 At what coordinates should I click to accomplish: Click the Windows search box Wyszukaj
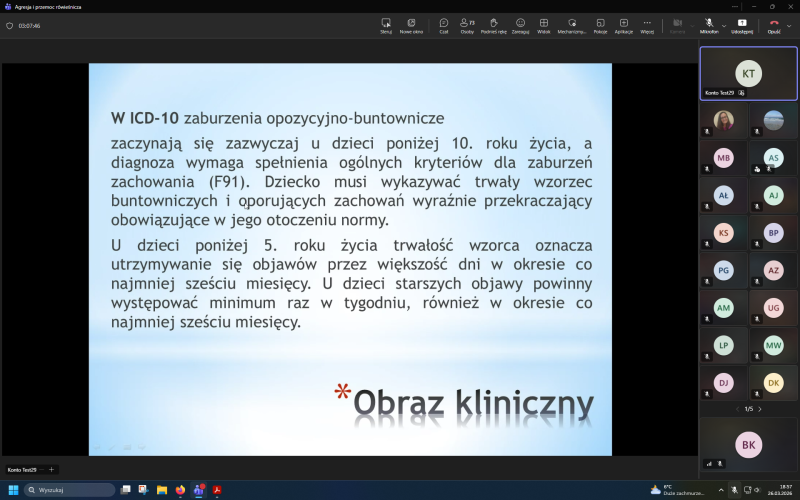tap(70, 490)
